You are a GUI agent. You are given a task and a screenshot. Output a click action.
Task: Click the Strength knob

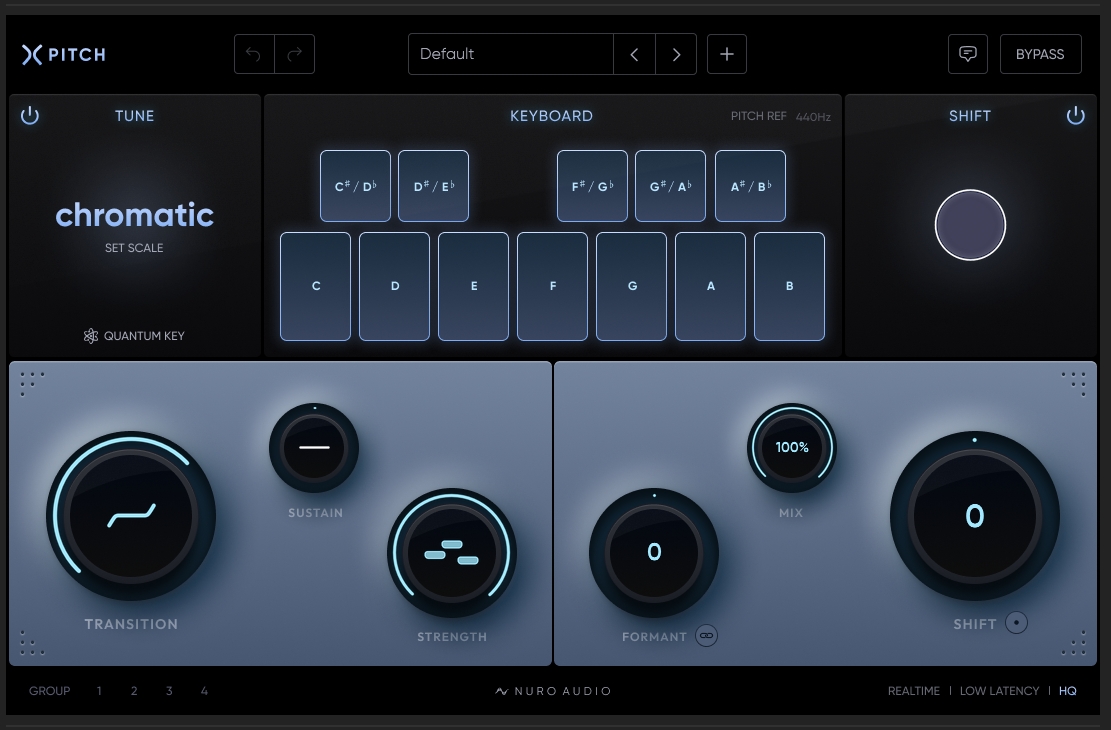point(452,553)
